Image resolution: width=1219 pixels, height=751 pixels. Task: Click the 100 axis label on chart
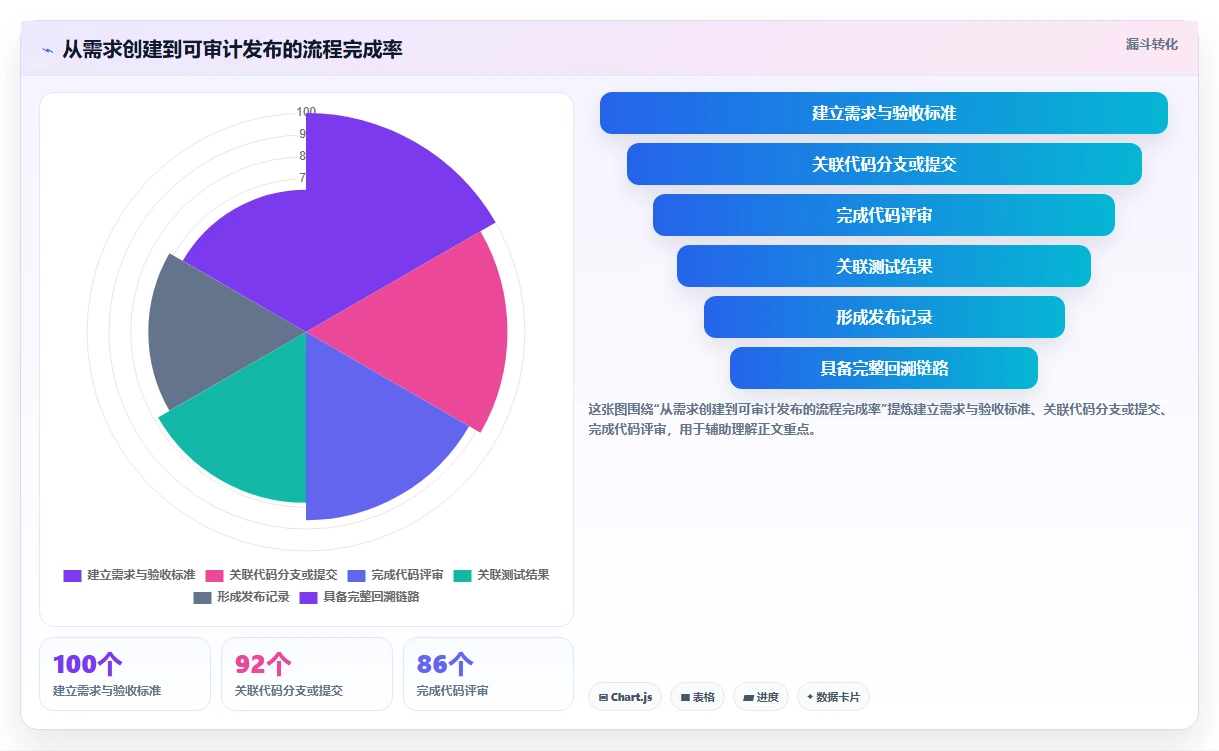(306, 112)
